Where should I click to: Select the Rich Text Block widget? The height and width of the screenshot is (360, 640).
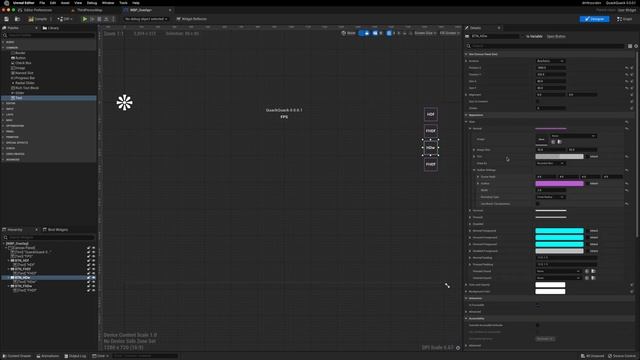[x=25, y=88]
